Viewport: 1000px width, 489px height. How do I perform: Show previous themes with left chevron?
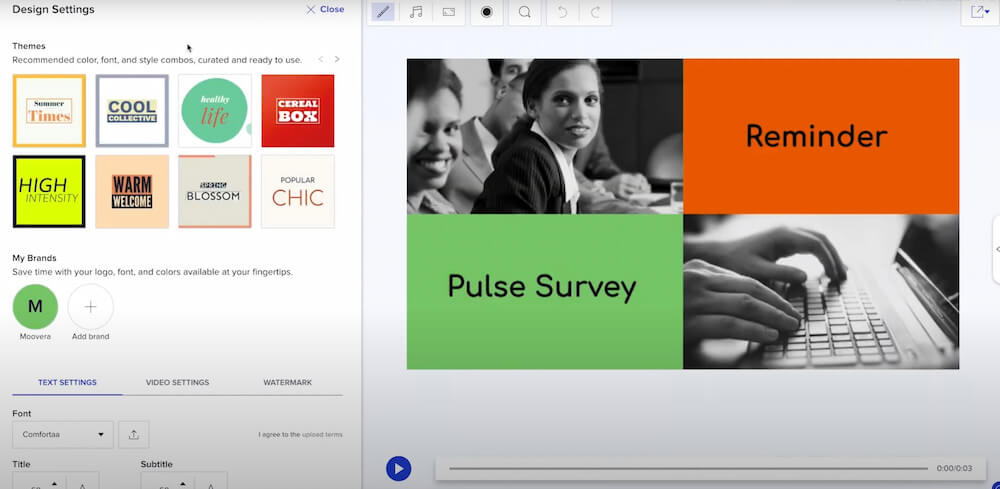[321, 59]
